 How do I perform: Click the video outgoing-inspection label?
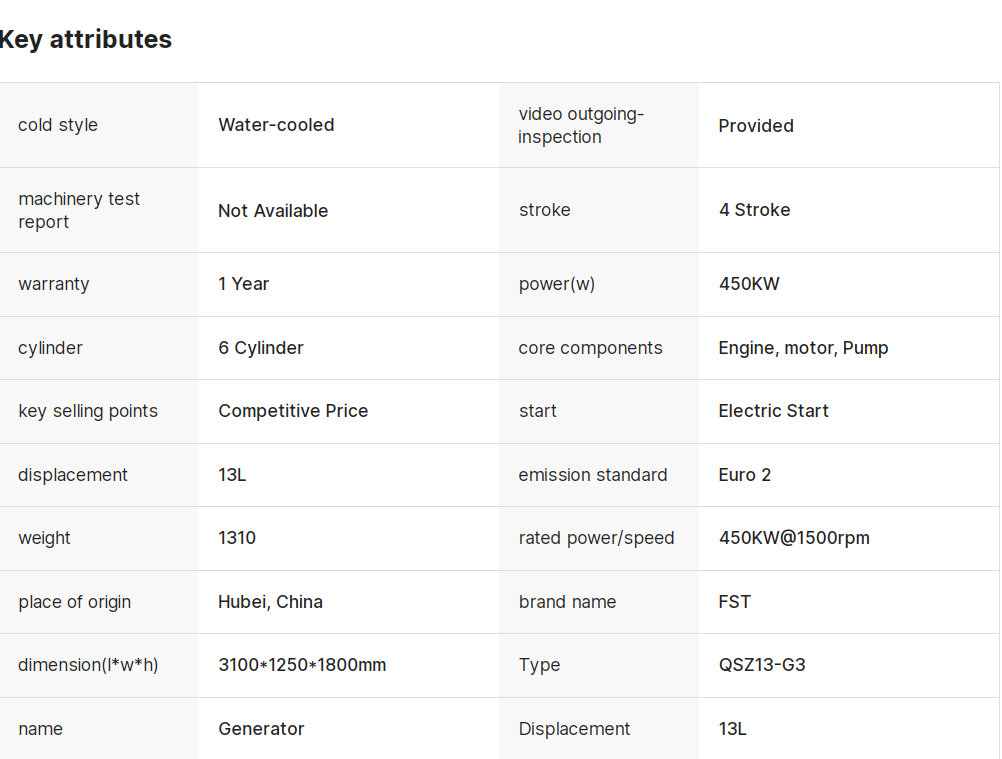click(x=581, y=125)
